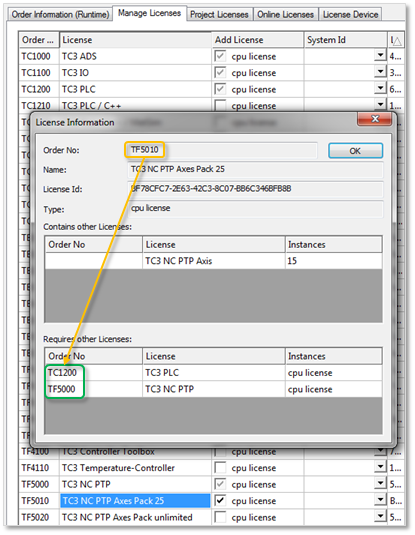The height and width of the screenshot is (535, 415).
Task: Select TC3 NC PTP Axes Pack 25 row
Action: click(x=135, y=501)
